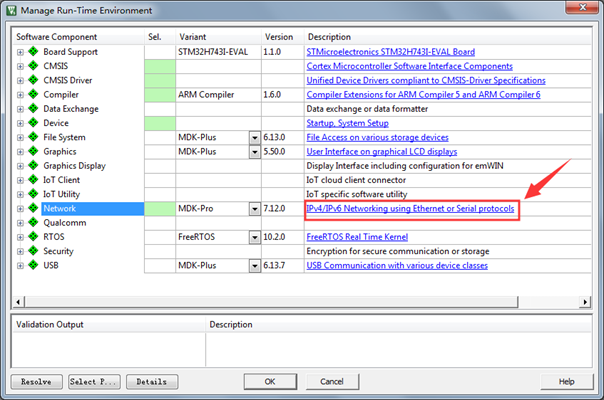604x400 pixels.
Task: Open File Access on various storage devices link
Action: point(378,137)
